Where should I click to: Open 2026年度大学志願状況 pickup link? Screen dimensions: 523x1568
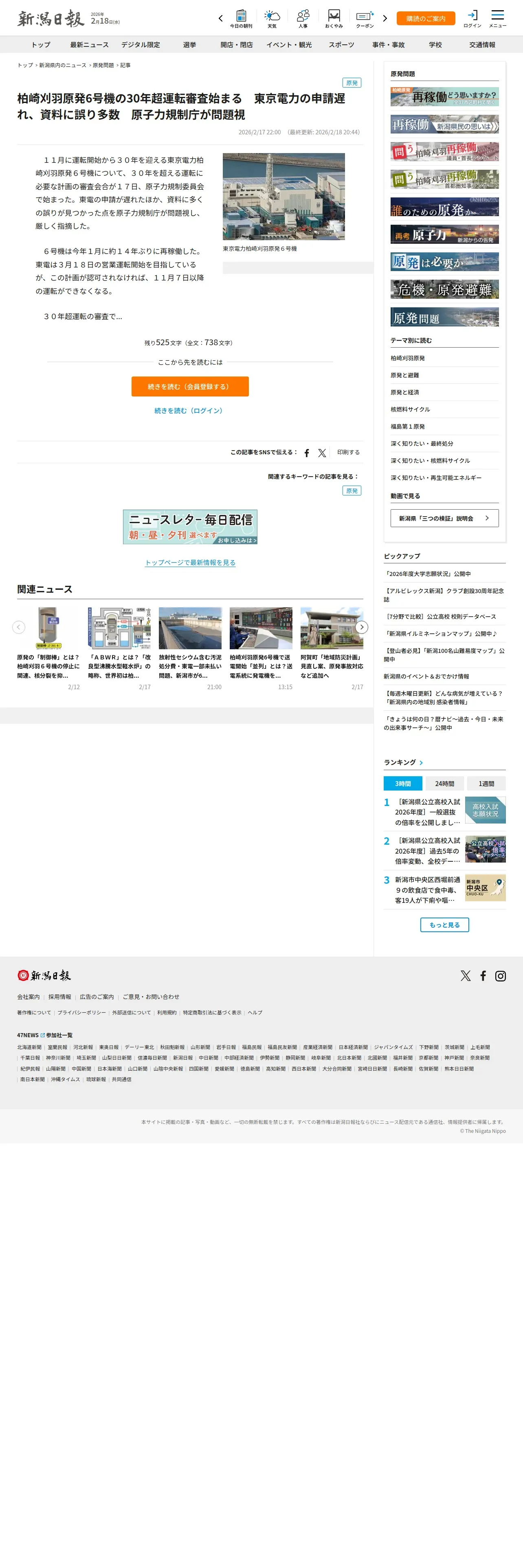click(x=427, y=574)
